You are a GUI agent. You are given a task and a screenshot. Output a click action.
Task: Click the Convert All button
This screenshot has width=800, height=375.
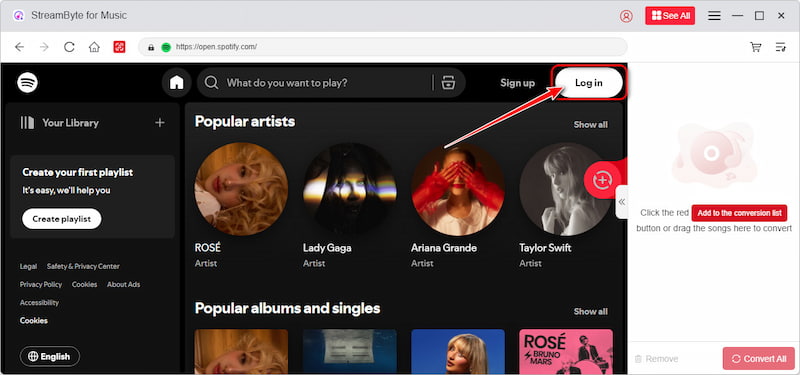(x=759, y=359)
